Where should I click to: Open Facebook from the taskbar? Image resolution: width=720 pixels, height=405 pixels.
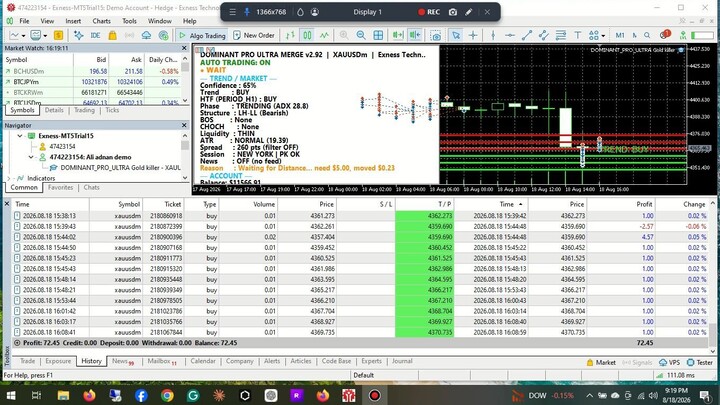pyautogui.click(x=141, y=395)
